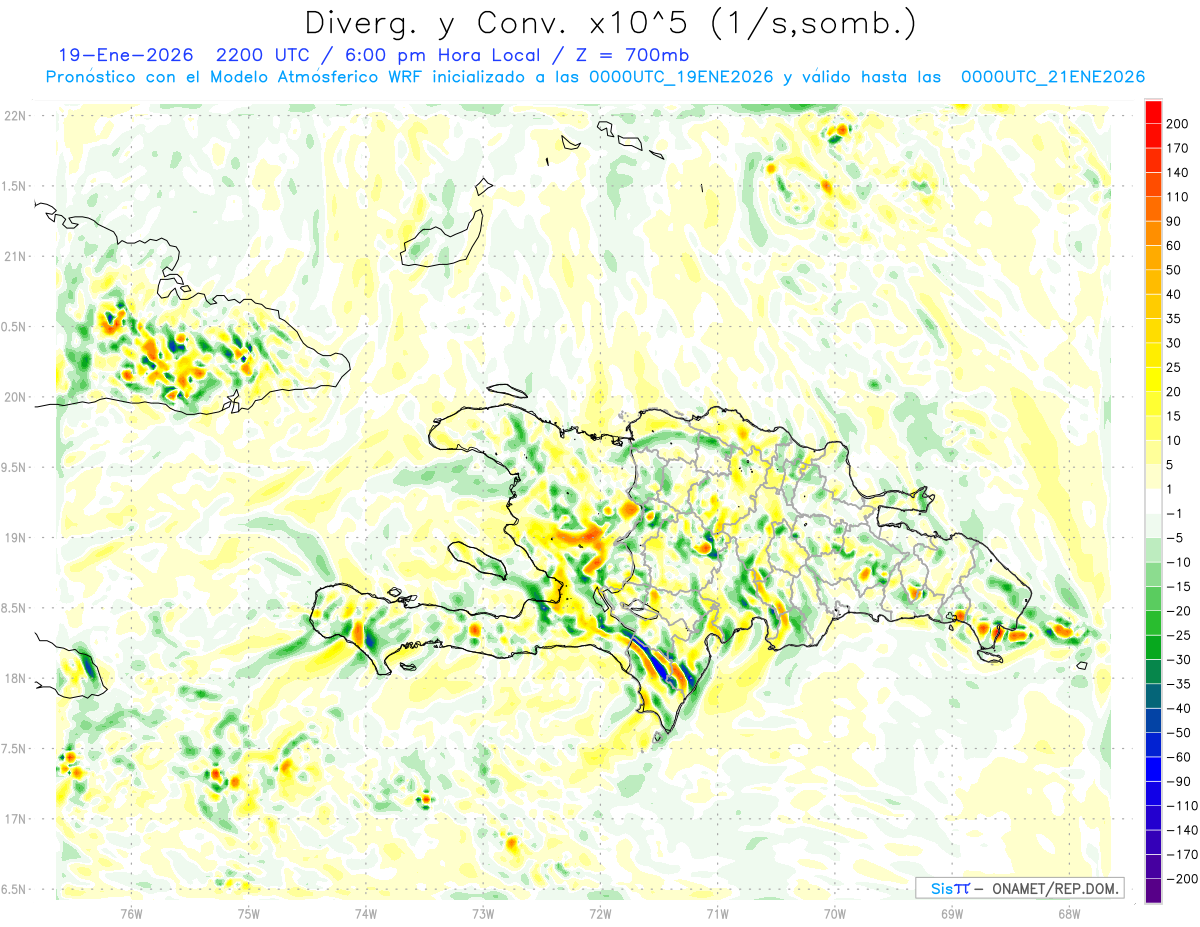
Task: Click the '1.5N' latitude label
Action: [x=15, y=186]
